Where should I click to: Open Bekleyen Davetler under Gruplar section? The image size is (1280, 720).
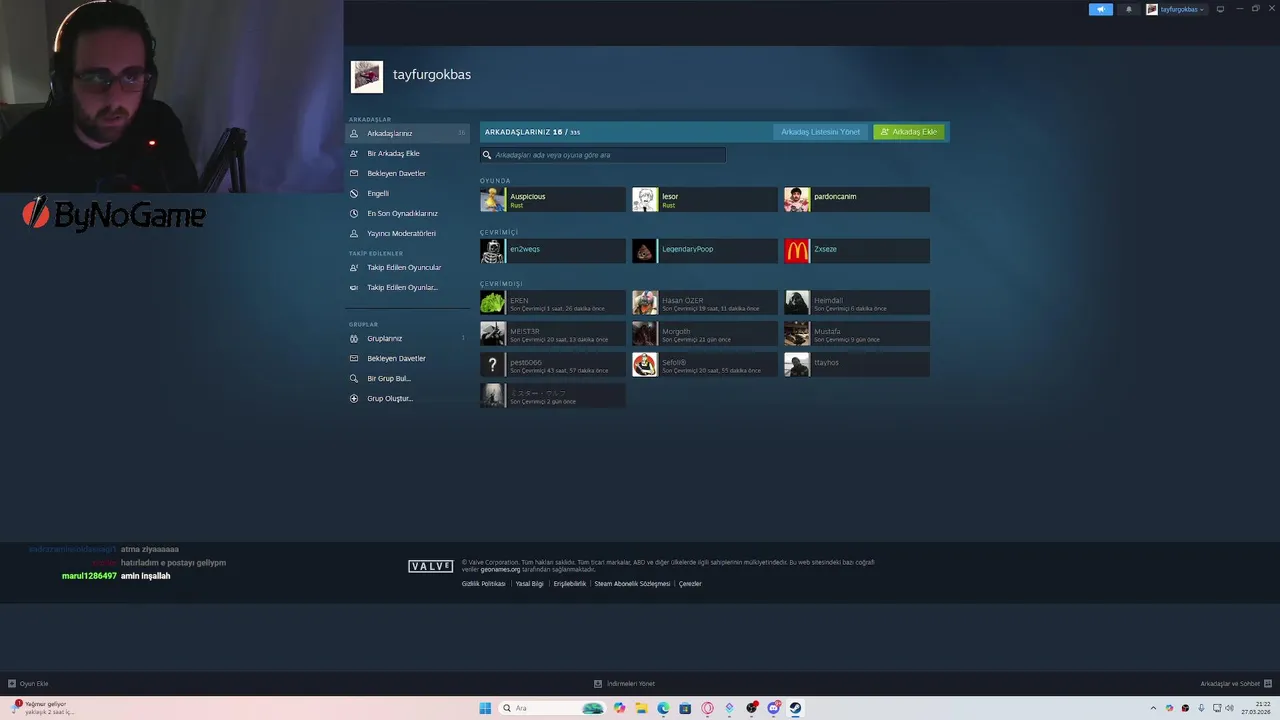click(407, 358)
